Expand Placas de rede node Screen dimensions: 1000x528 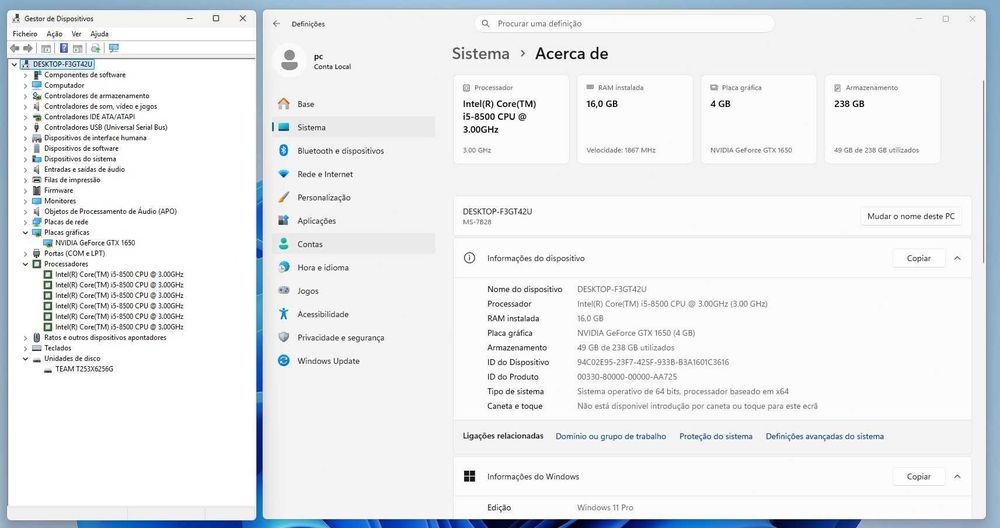pyautogui.click(x=26, y=223)
